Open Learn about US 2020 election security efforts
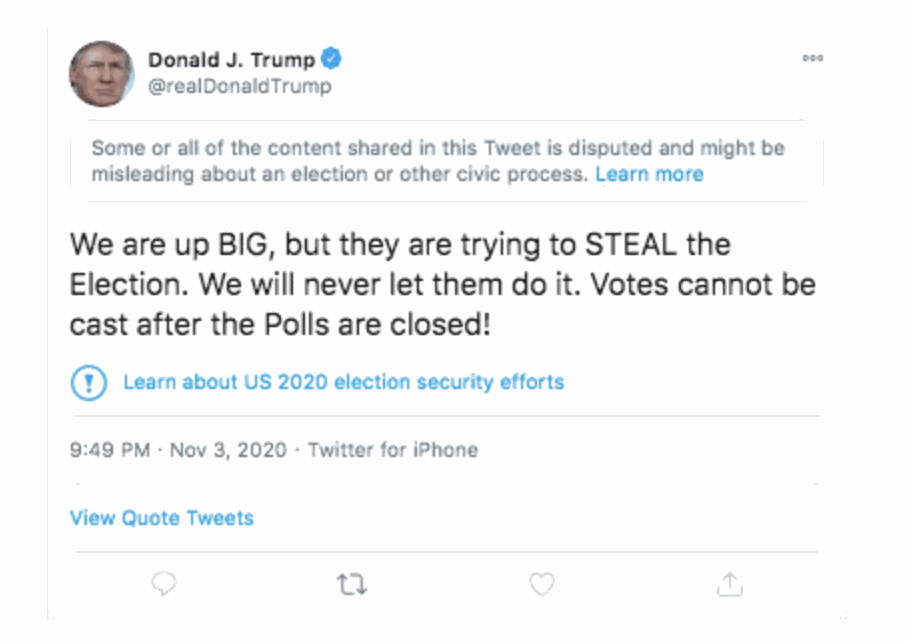The width and height of the screenshot is (906, 642). [x=343, y=382]
